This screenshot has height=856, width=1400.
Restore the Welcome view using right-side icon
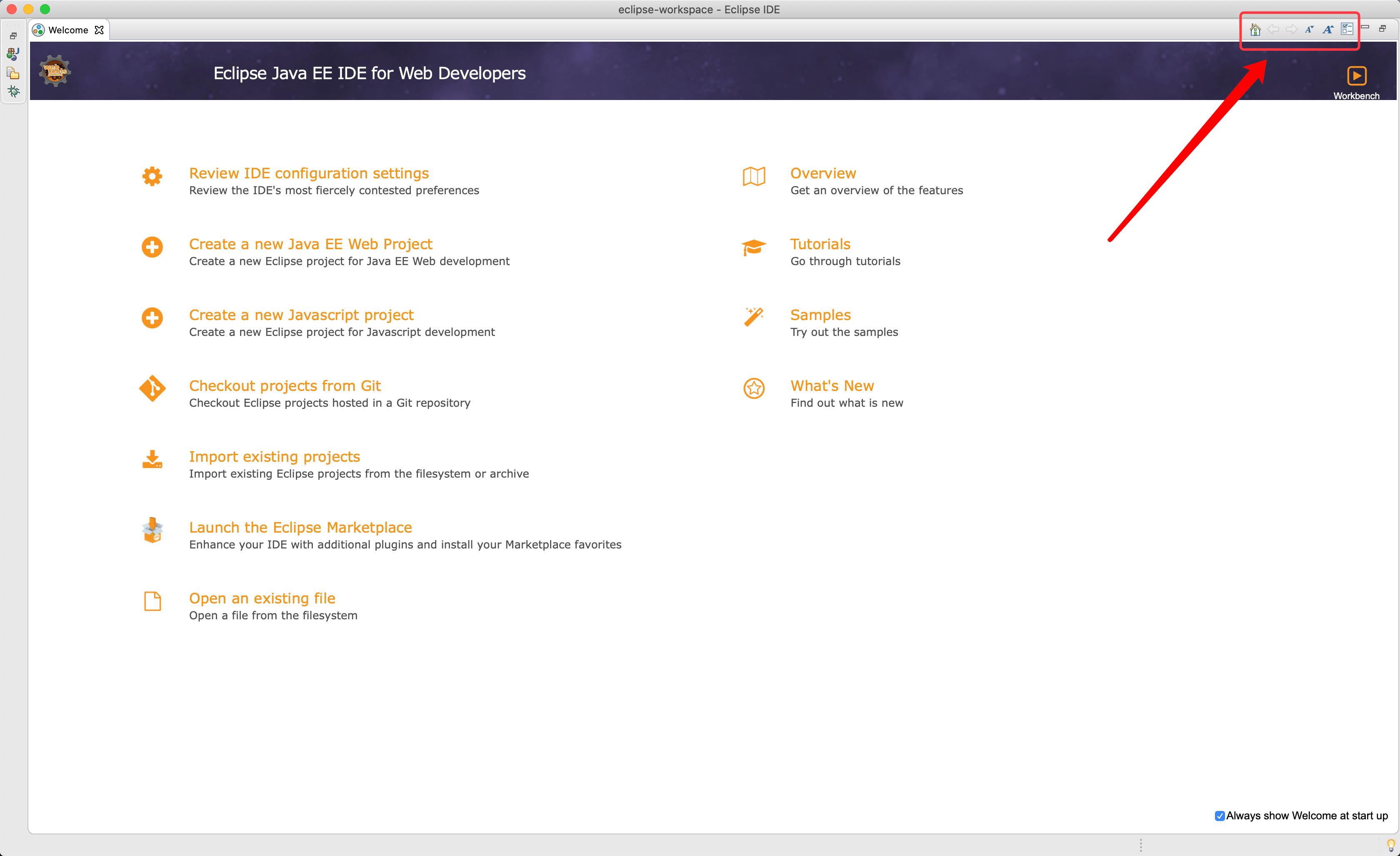tap(1382, 28)
